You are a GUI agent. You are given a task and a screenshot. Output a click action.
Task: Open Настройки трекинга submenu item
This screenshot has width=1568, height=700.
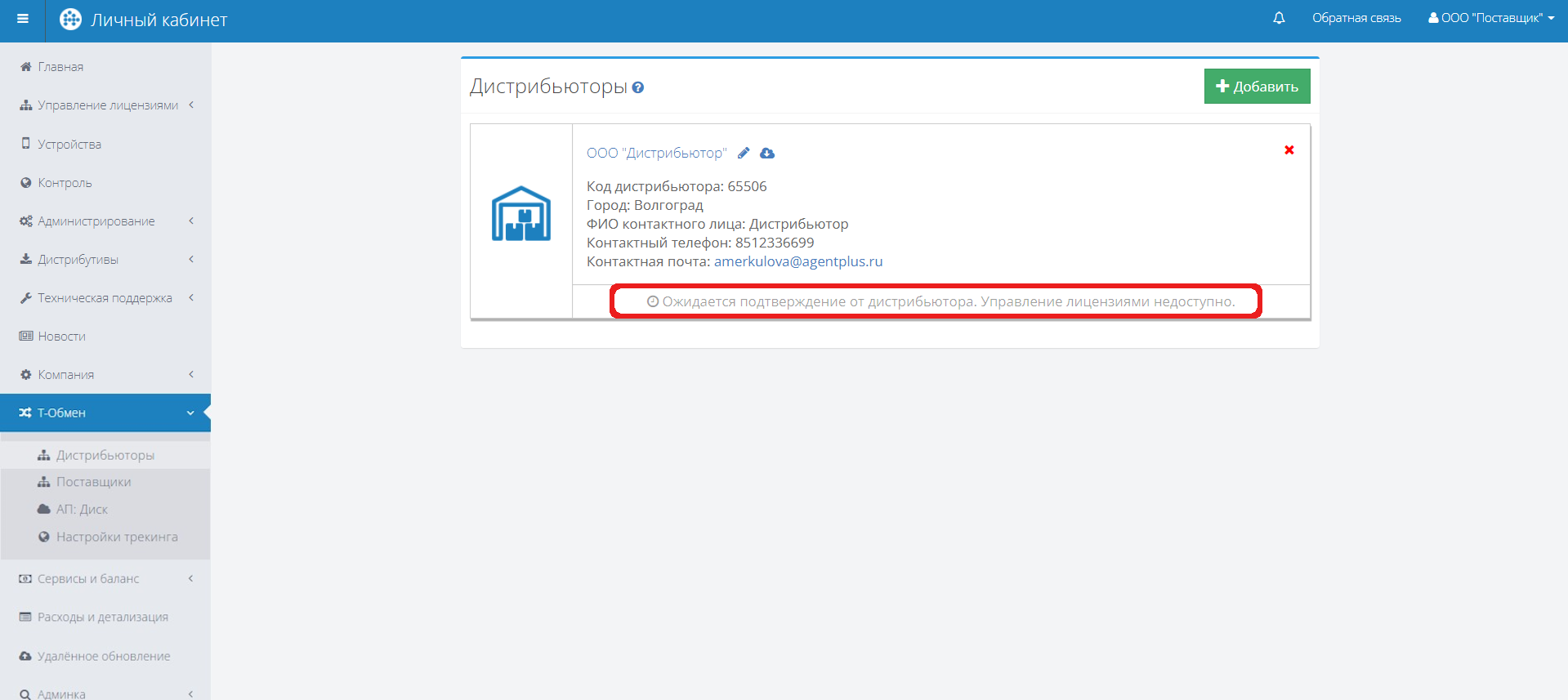(117, 537)
